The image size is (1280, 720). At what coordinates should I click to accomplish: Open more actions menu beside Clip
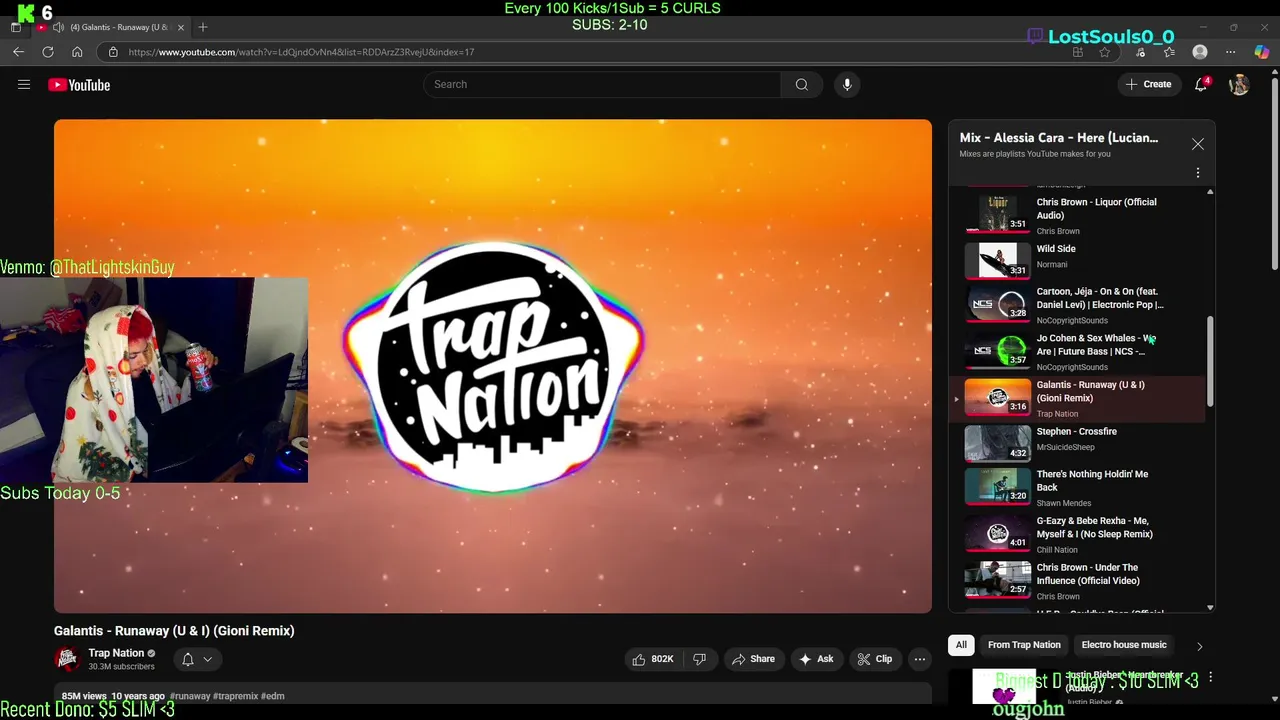click(919, 659)
